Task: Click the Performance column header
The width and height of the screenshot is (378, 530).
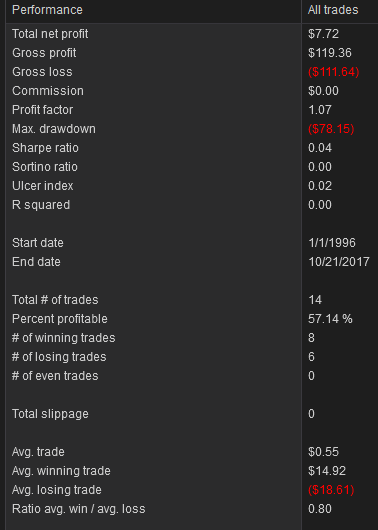Action: pos(47,10)
